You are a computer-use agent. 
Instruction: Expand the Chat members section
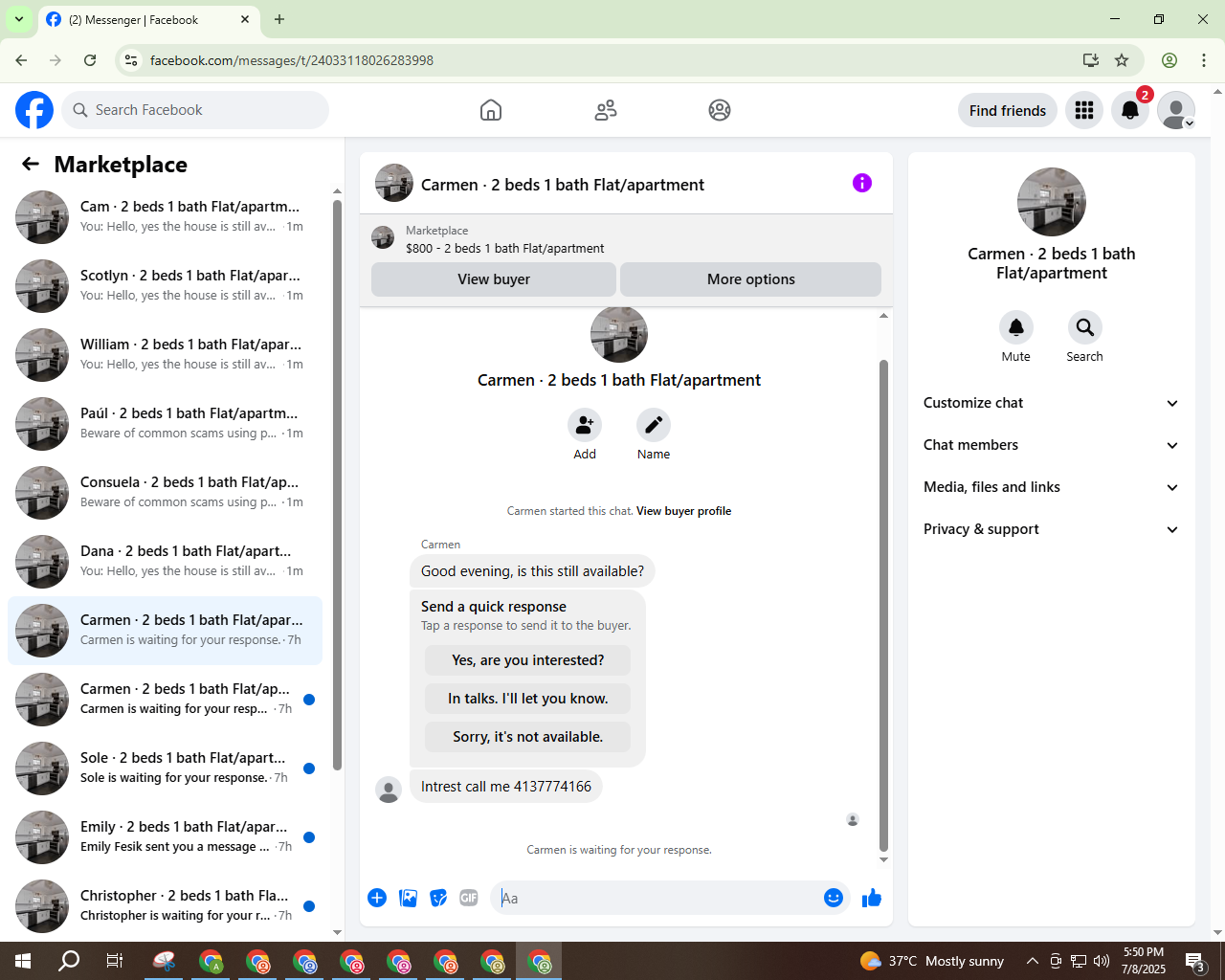pos(1051,445)
